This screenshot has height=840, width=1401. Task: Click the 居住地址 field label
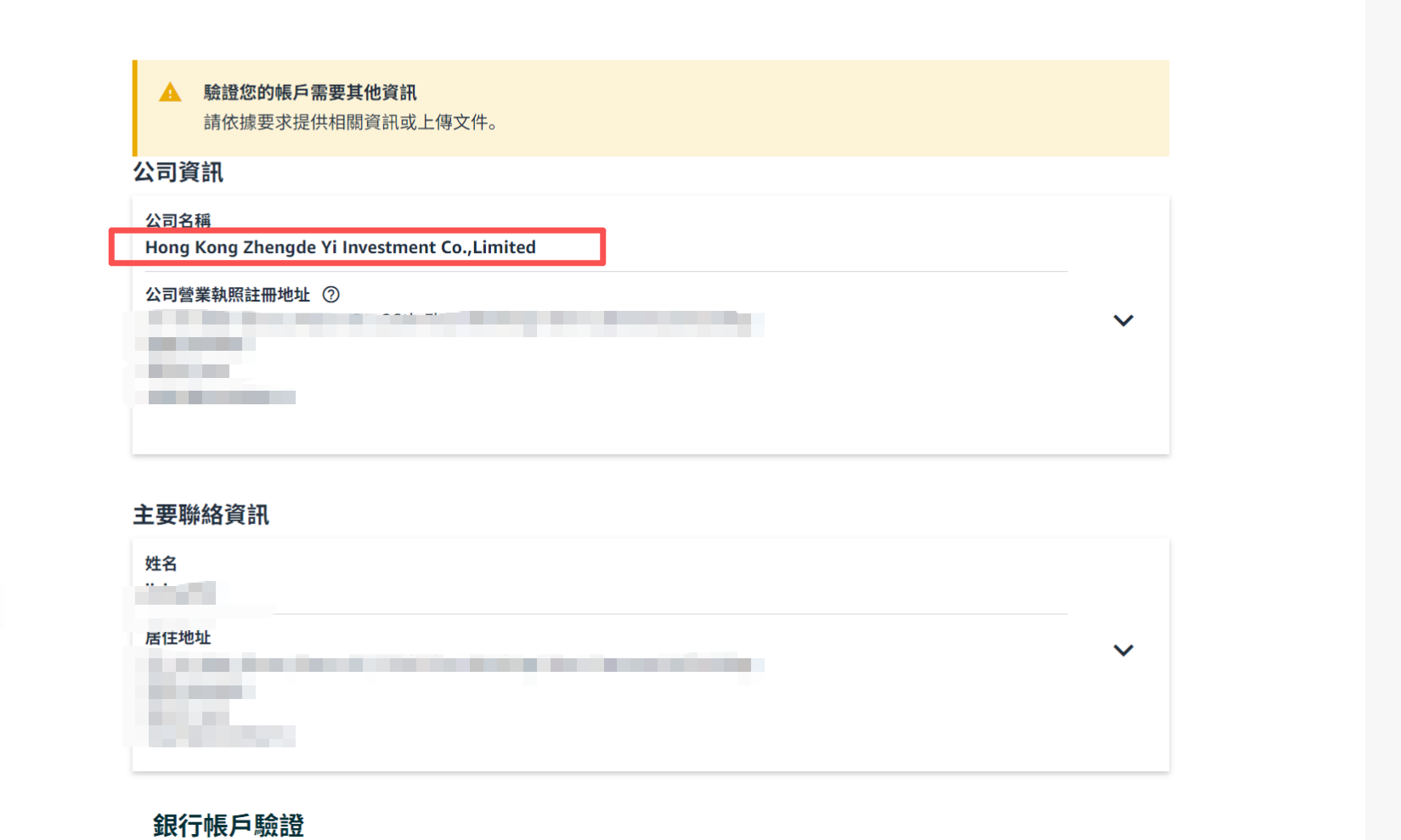point(178,638)
